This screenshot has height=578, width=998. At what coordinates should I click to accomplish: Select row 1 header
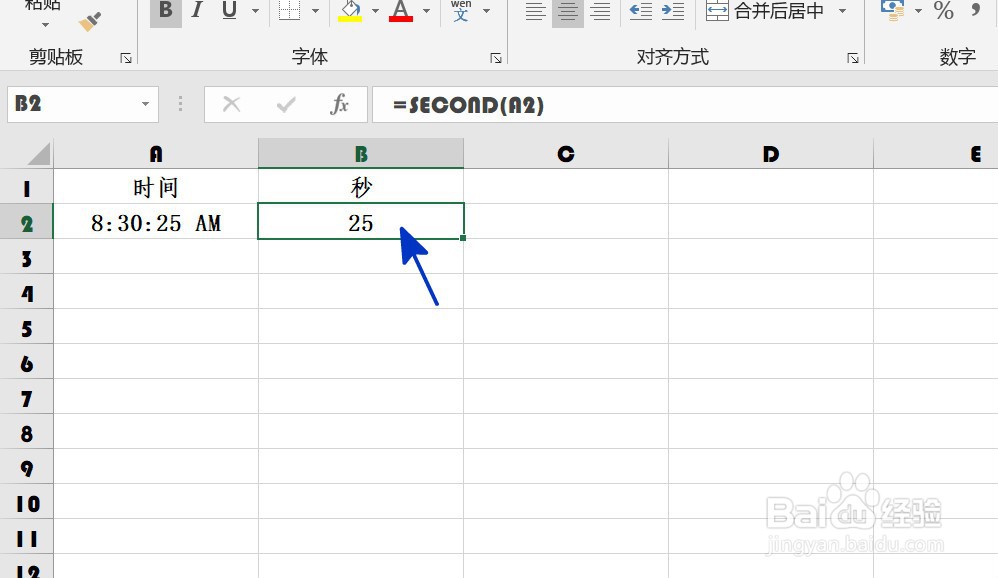26,188
